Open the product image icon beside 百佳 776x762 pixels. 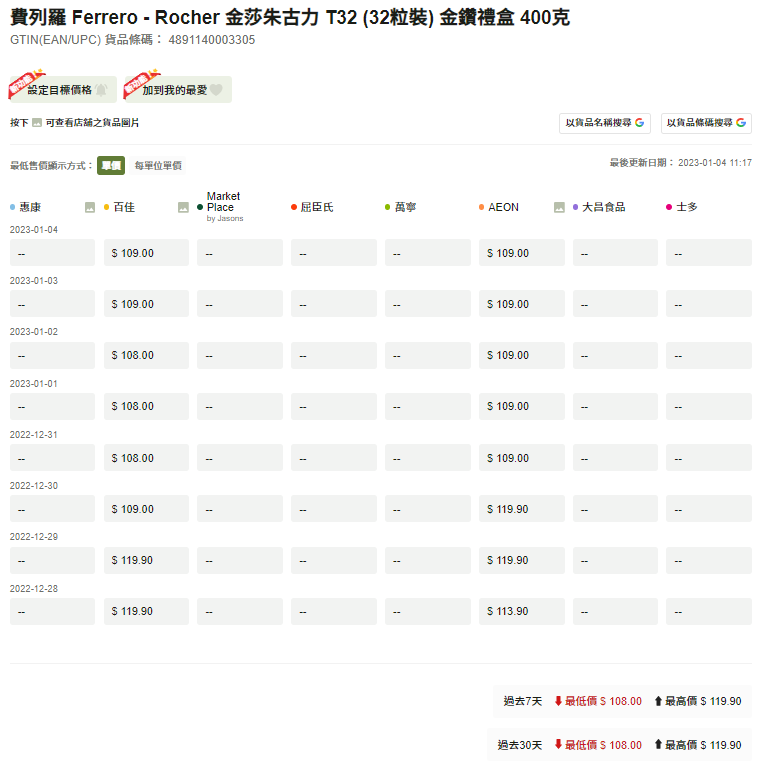pos(183,207)
